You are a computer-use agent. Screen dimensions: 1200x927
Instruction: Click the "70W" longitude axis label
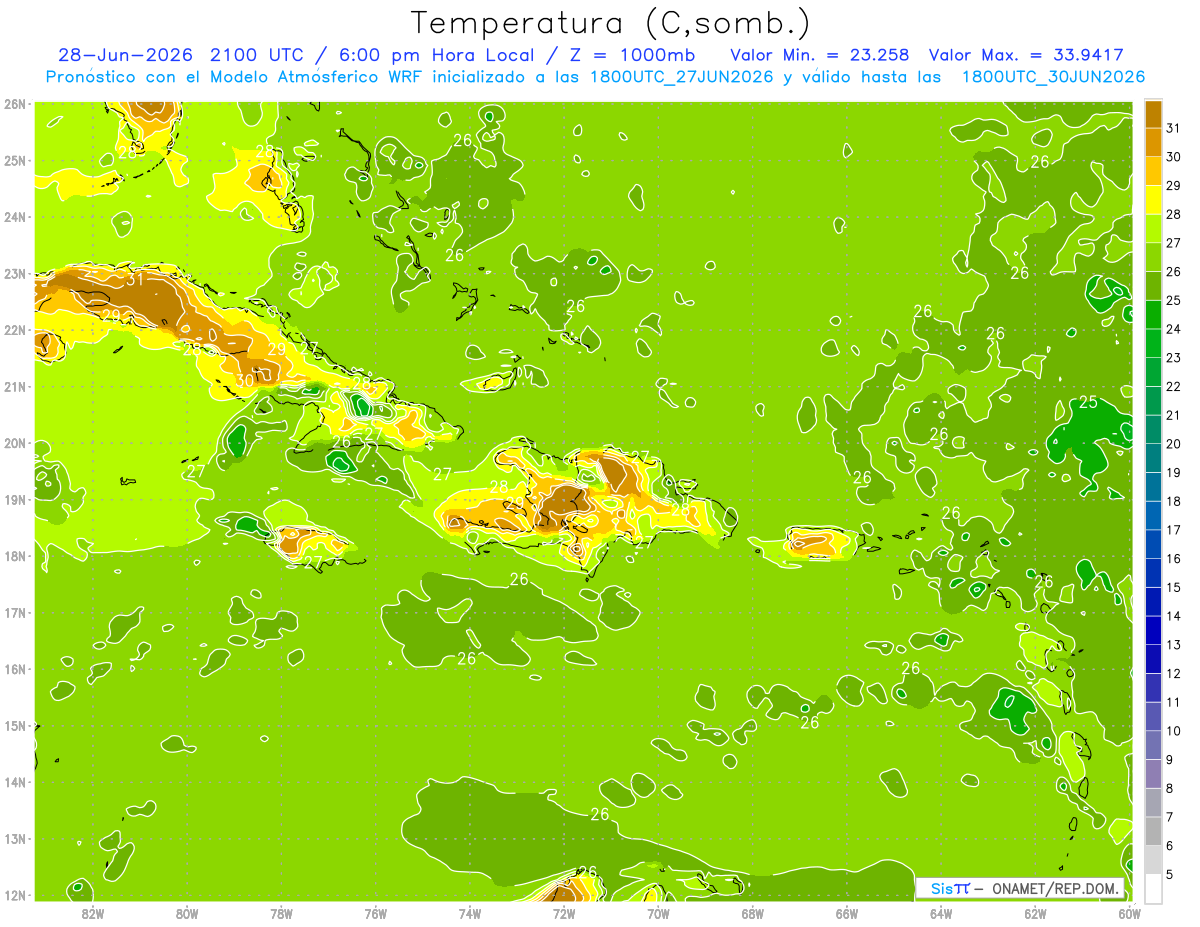[658, 913]
